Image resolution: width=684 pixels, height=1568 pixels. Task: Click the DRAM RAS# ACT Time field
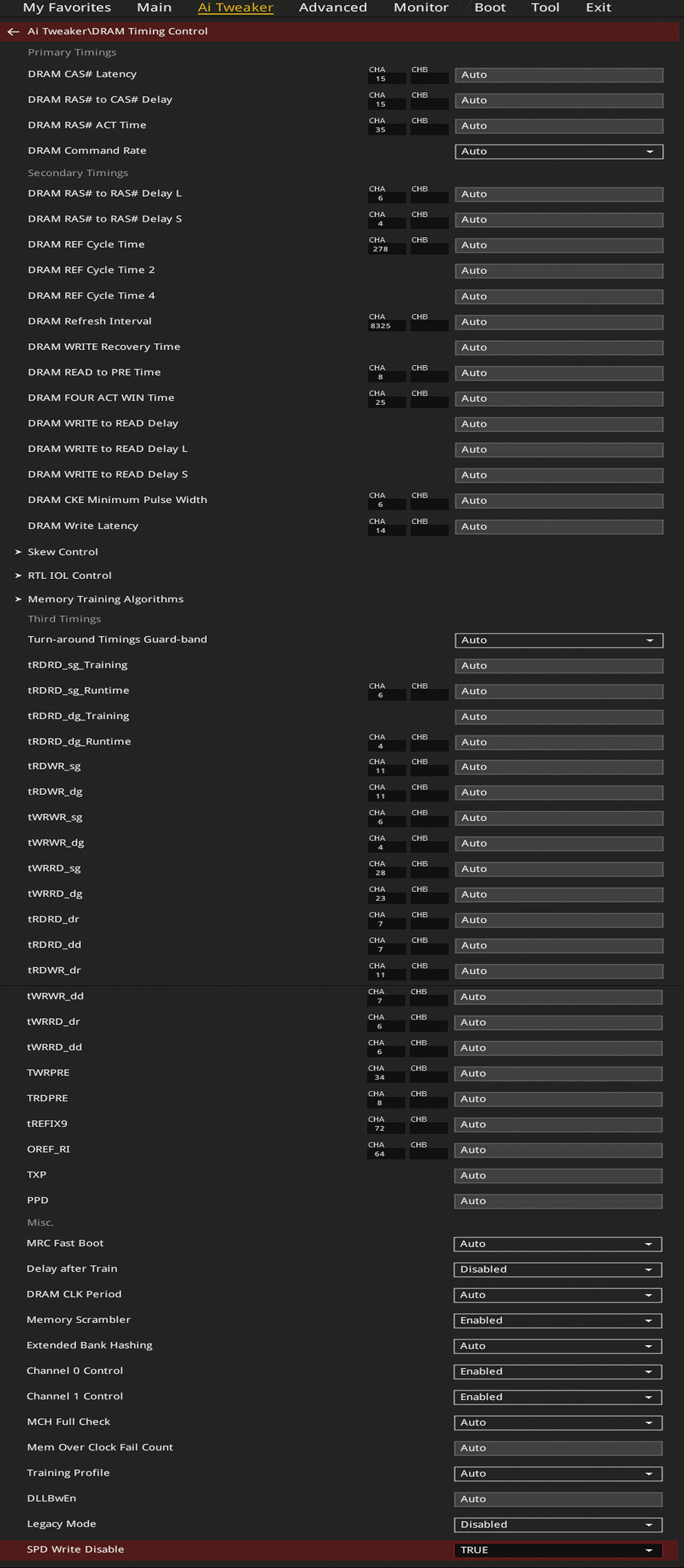click(x=559, y=127)
